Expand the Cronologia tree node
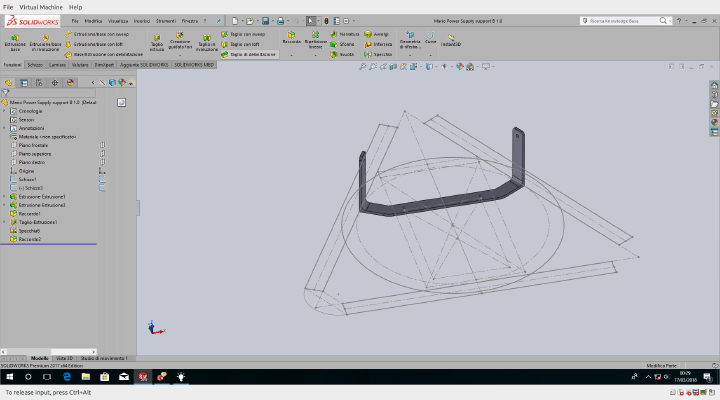 click(5, 111)
